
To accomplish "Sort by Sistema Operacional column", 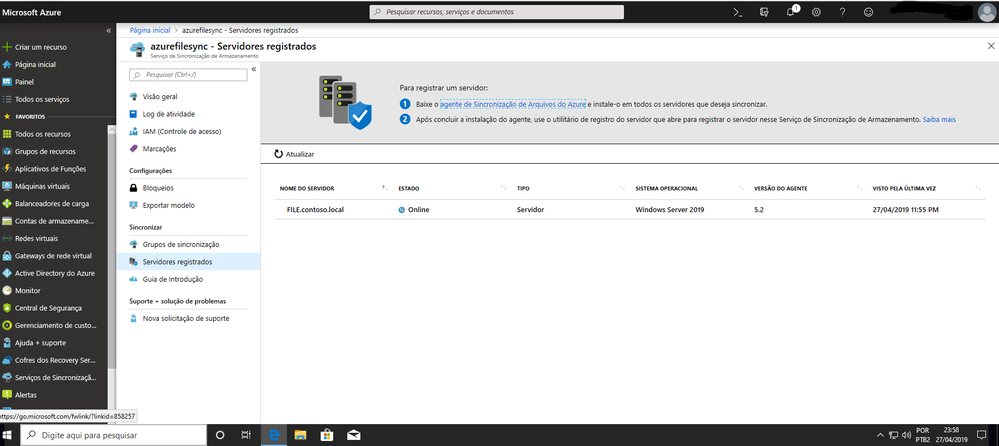I will pyautogui.click(x=666, y=189).
